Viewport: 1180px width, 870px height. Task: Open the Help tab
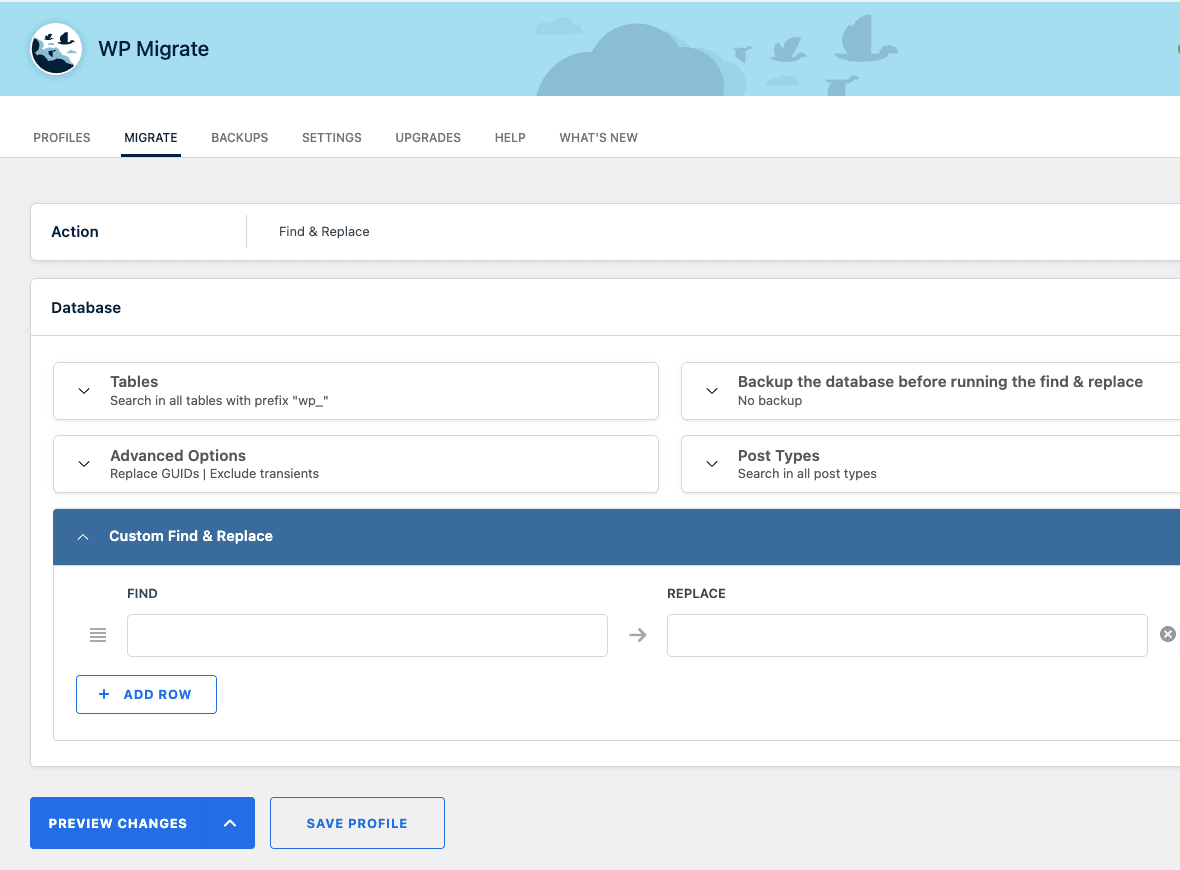point(510,138)
